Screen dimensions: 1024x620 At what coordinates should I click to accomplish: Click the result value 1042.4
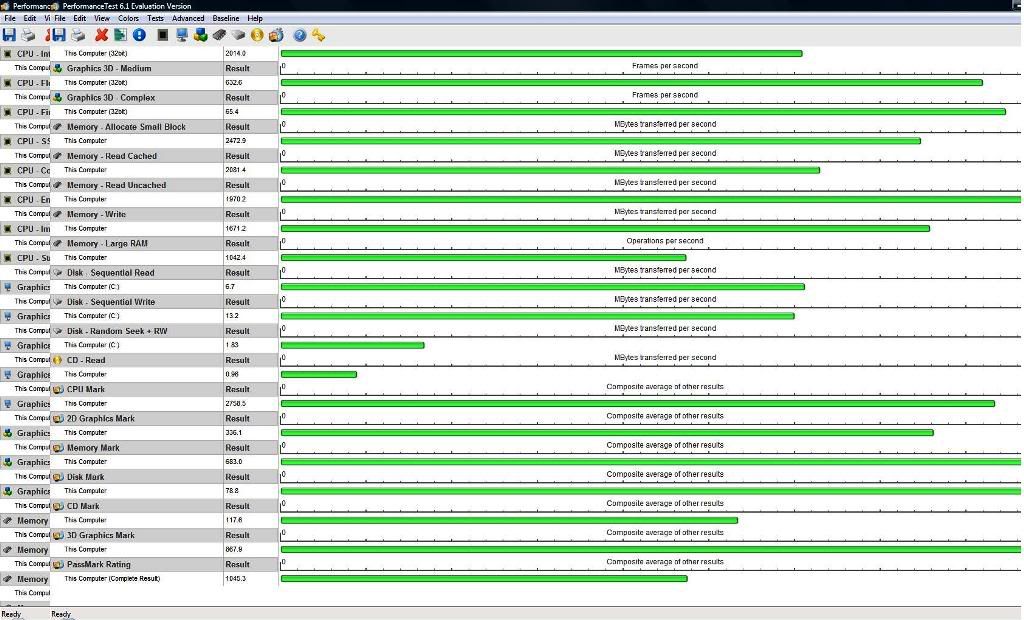click(235, 257)
